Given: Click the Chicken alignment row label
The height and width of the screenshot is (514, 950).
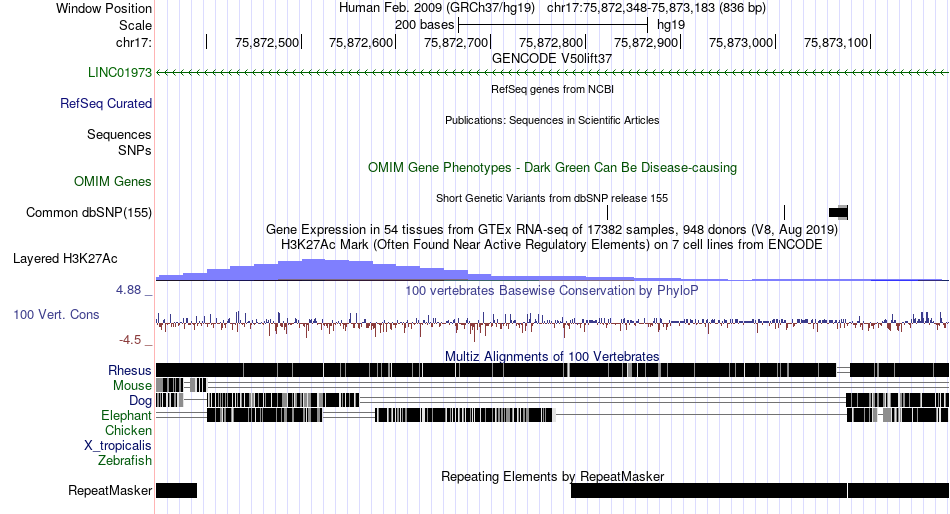Looking at the screenshot, I should (x=128, y=430).
